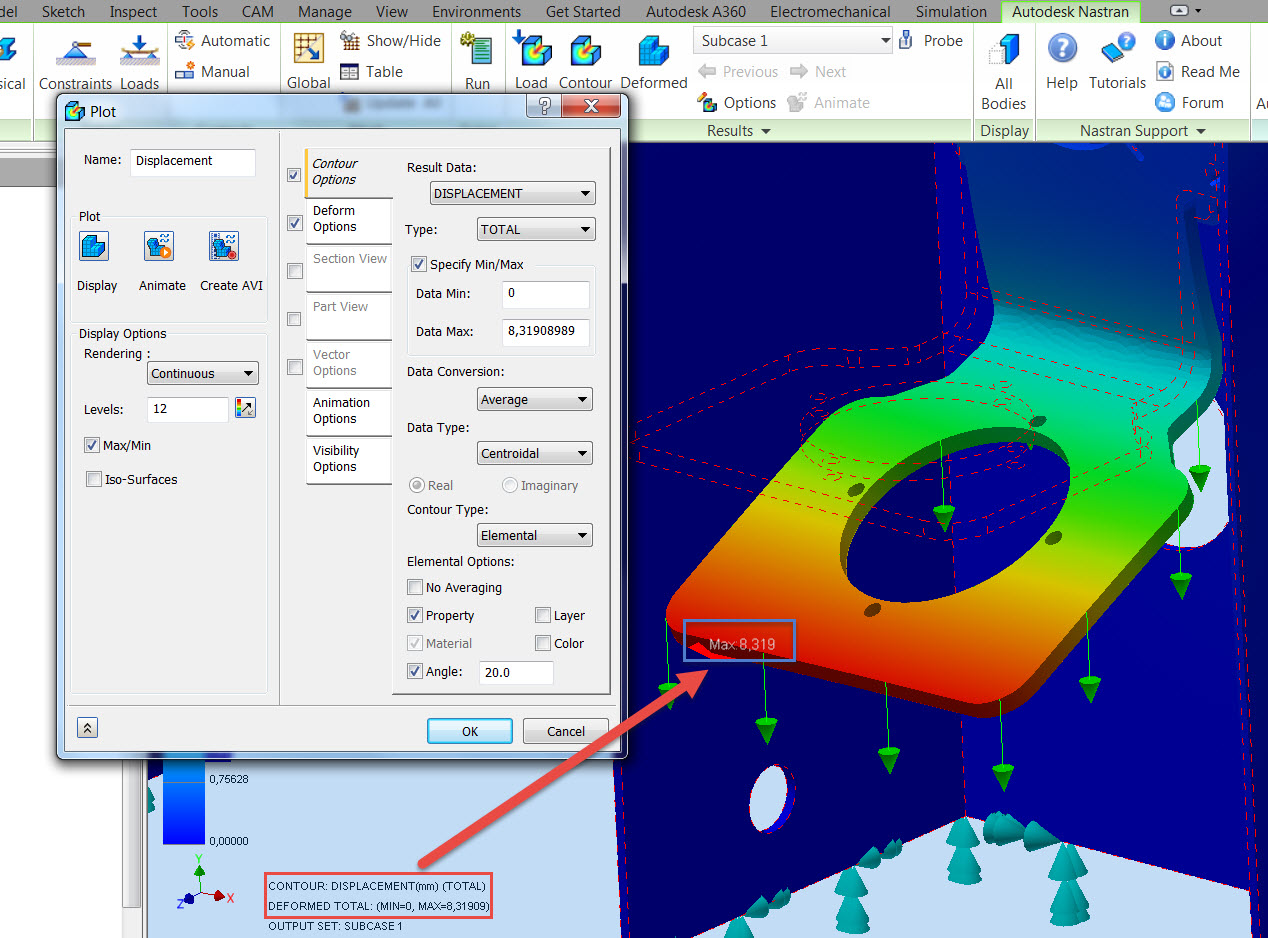Toggle the Max/Min display option
Screen dimensions: 1268x938
[x=91, y=445]
